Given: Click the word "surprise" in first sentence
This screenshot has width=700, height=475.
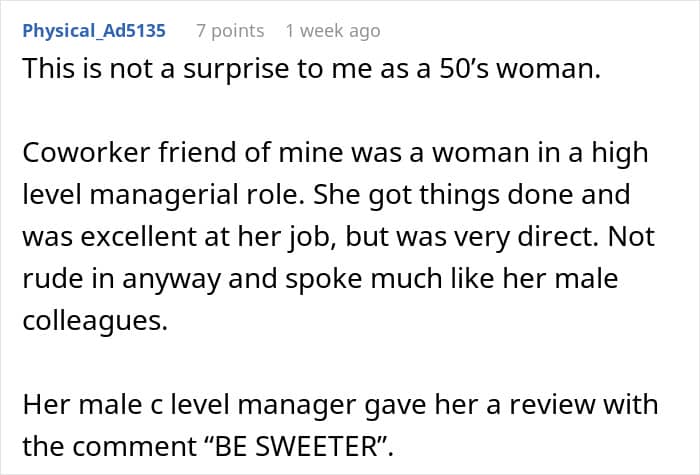Looking at the screenshot, I should click(236, 71).
